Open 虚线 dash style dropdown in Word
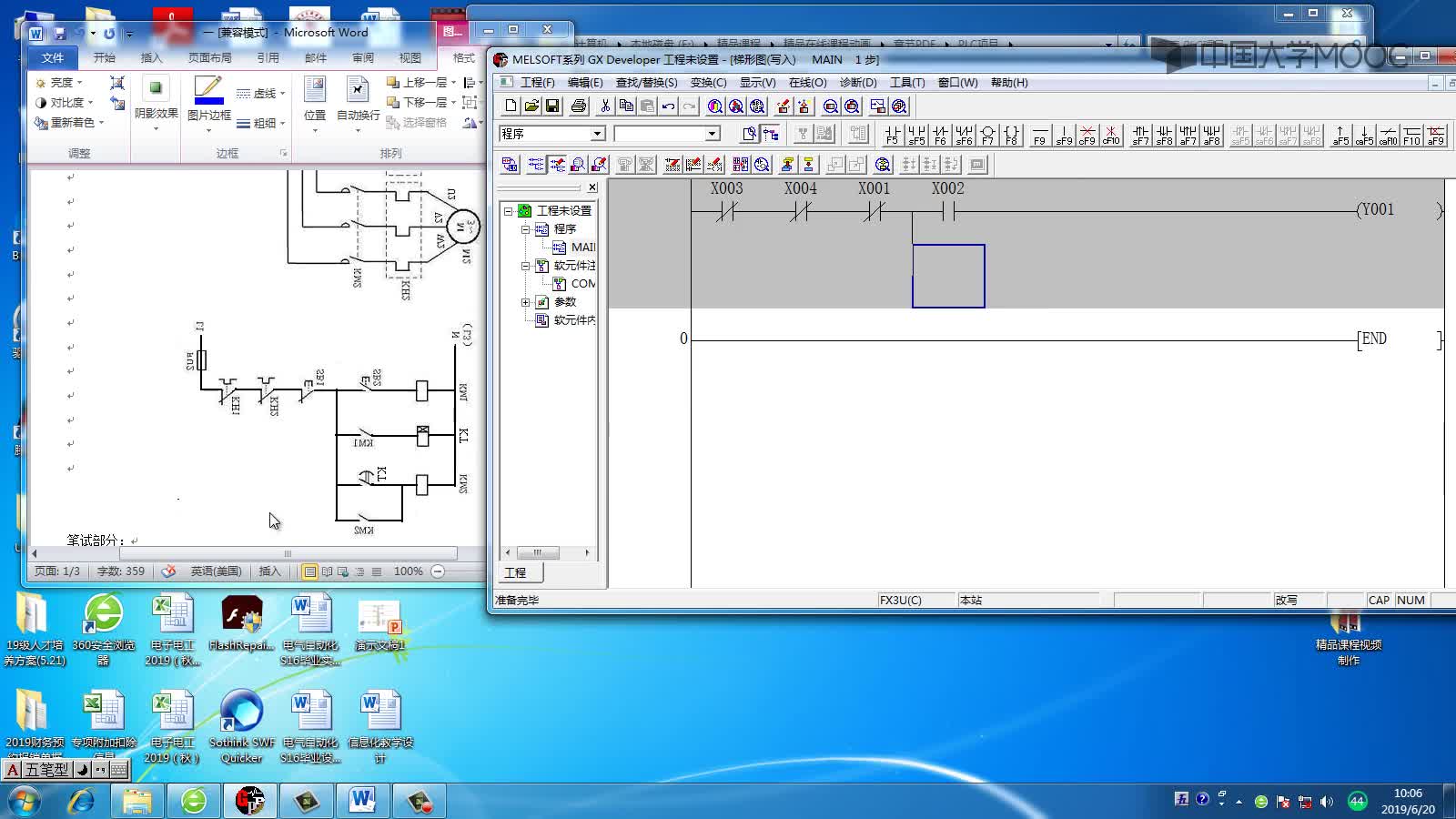 click(261, 94)
